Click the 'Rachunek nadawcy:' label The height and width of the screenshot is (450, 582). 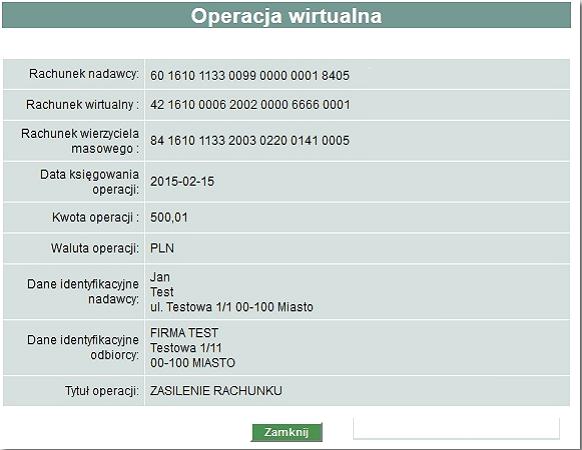[84, 74]
